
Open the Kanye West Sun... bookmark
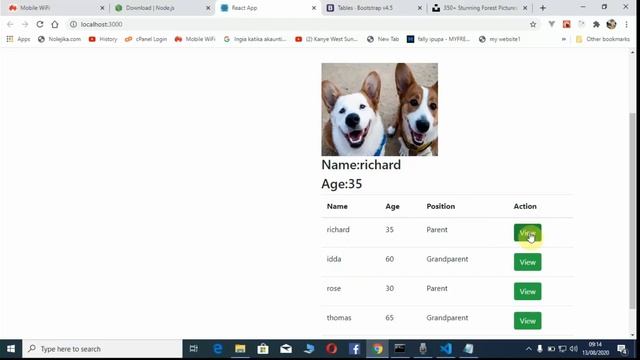pyautogui.click(x=327, y=39)
